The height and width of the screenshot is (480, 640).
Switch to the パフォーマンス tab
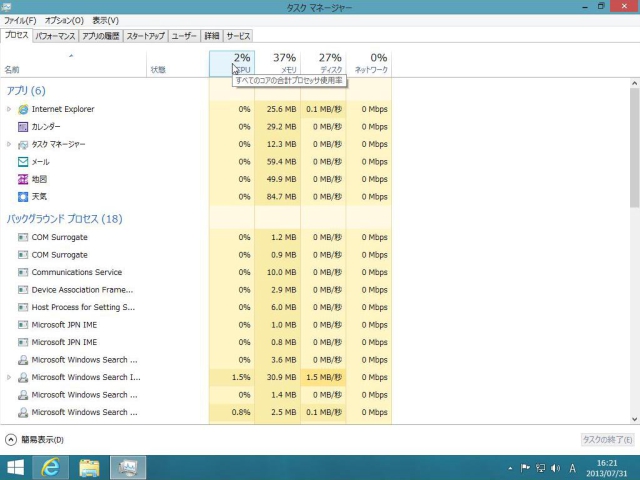(55, 36)
